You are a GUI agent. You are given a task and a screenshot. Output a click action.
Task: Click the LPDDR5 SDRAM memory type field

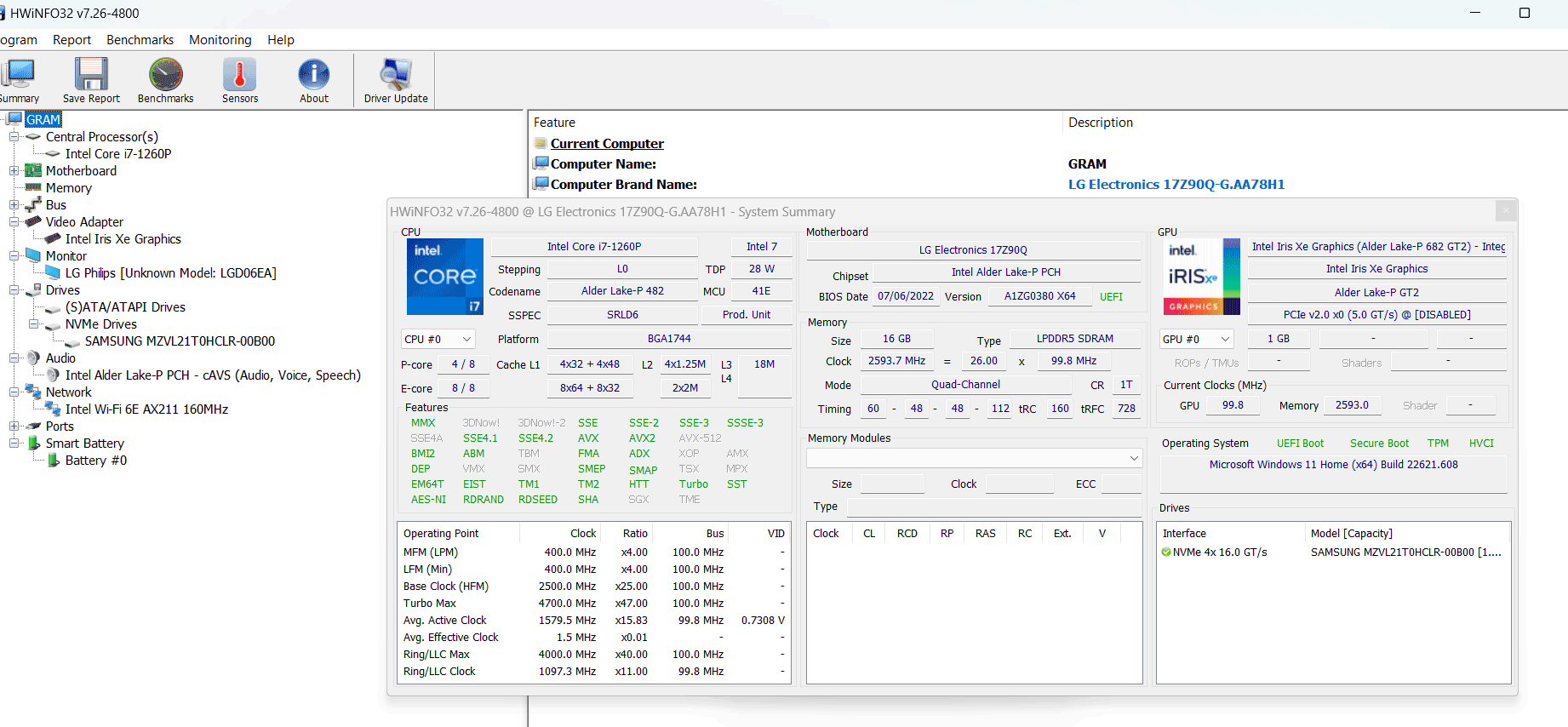[x=1074, y=339]
